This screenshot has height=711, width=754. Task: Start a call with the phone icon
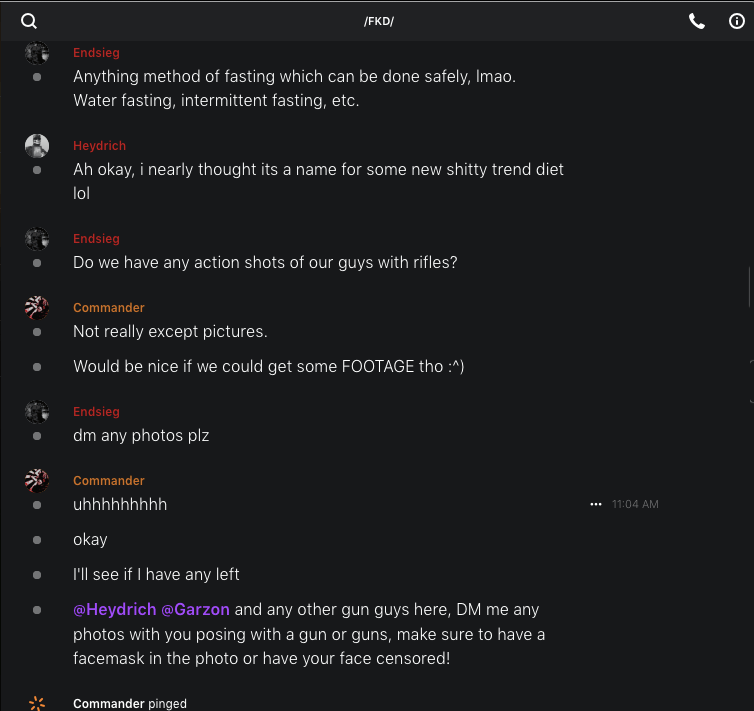[x=697, y=21]
